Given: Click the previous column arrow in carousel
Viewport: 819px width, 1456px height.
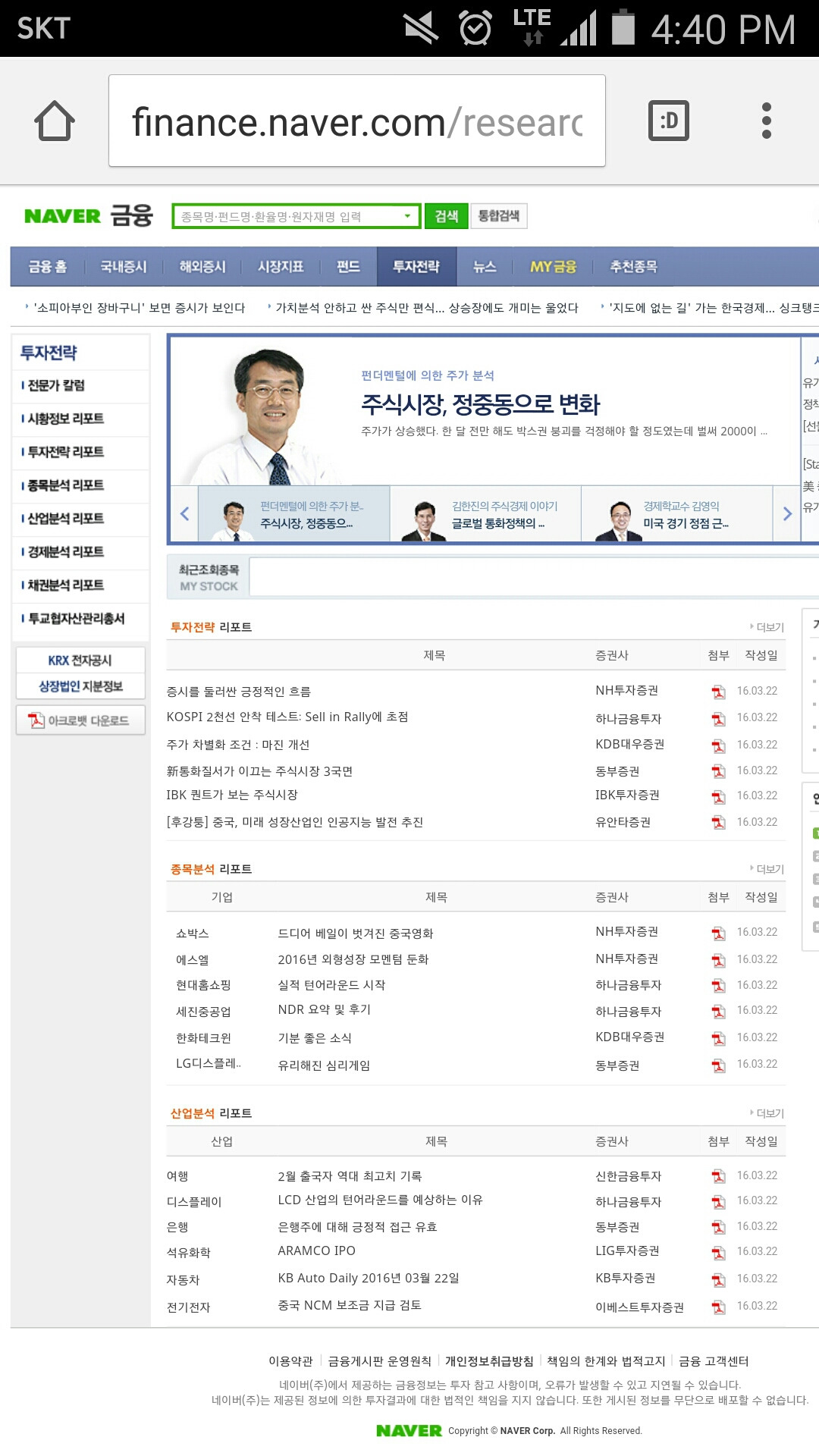Looking at the screenshot, I should tap(184, 513).
